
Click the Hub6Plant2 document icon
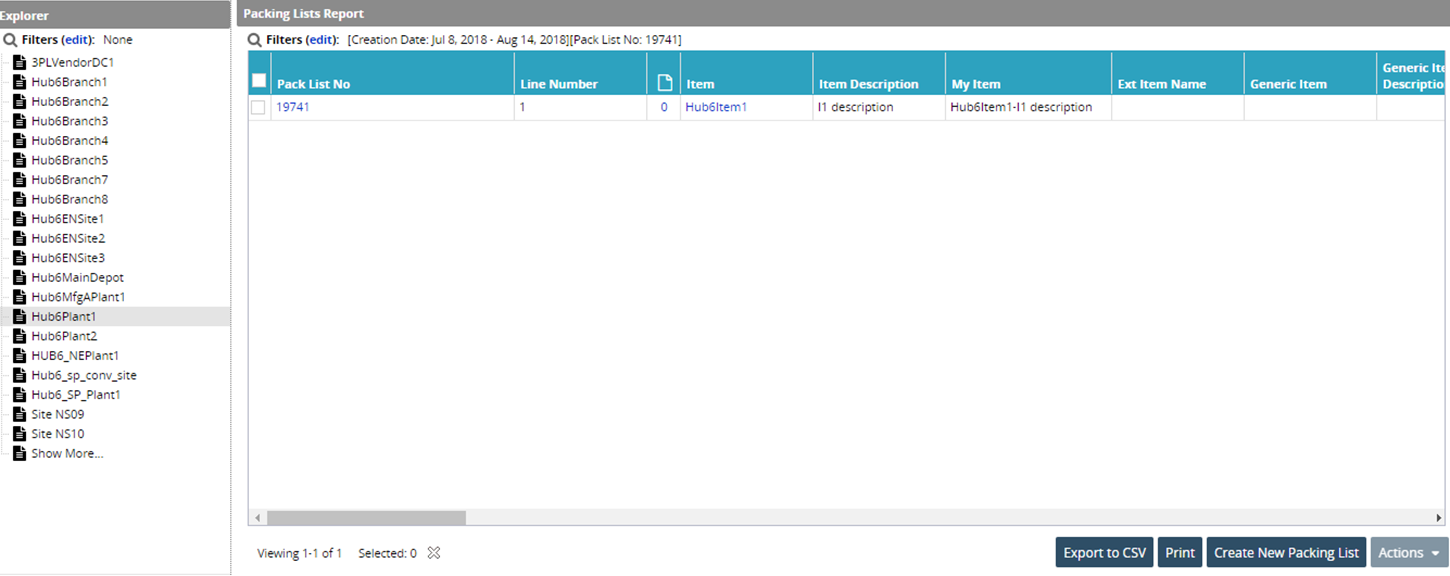(19, 336)
